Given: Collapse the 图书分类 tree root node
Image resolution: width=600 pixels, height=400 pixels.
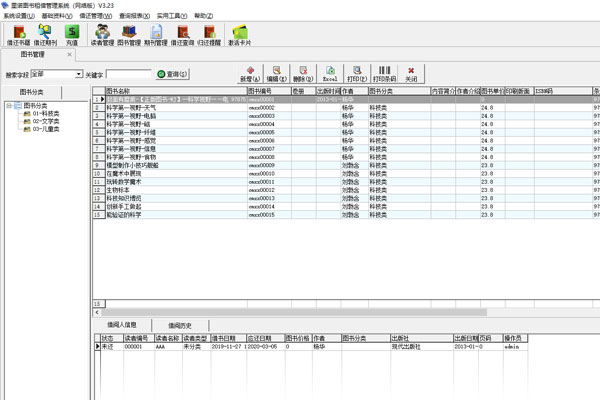Looking at the screenshot, I should pos(8,106).
